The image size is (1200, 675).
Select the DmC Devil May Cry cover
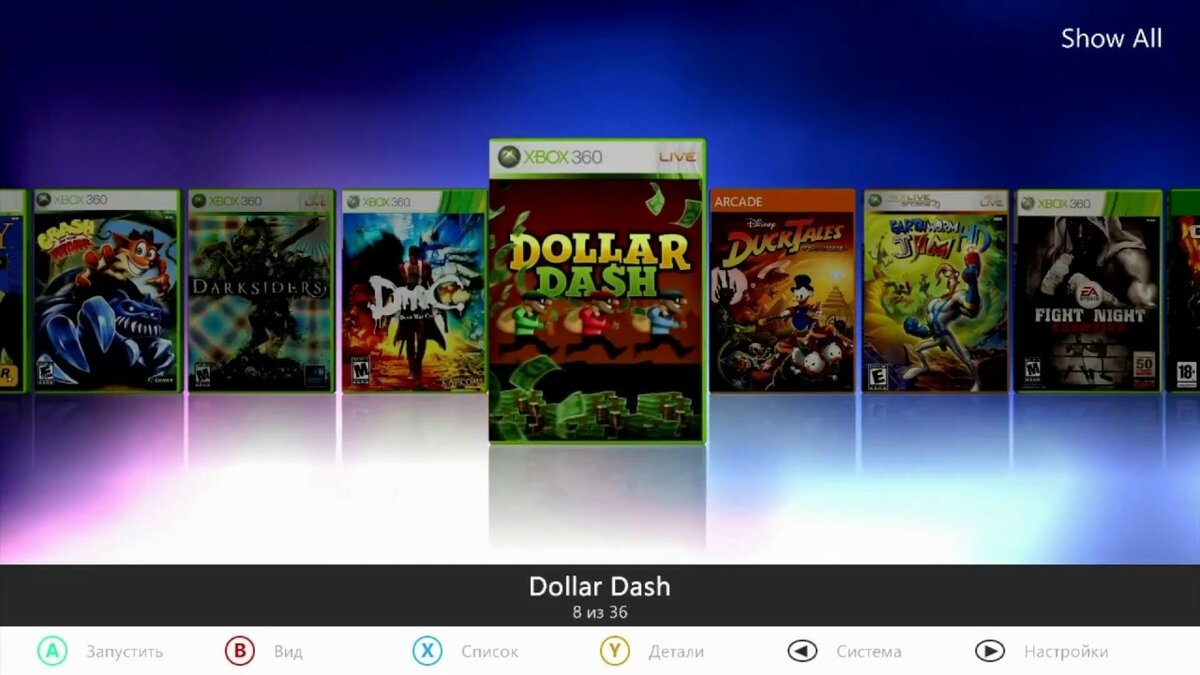(x=414, y=291)
